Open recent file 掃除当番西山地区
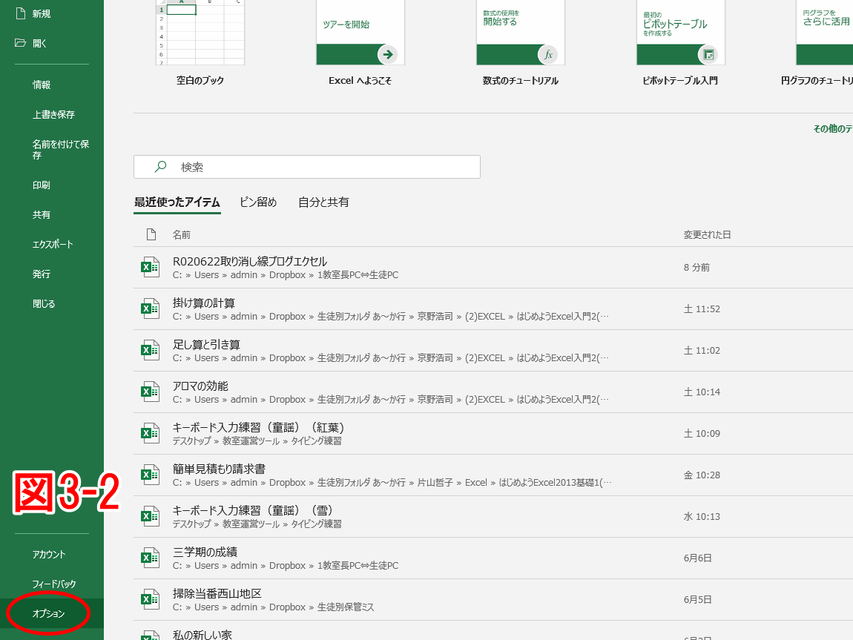Viewport: 853px width, 640px height. pyautogui.click(x=493, y=599)
